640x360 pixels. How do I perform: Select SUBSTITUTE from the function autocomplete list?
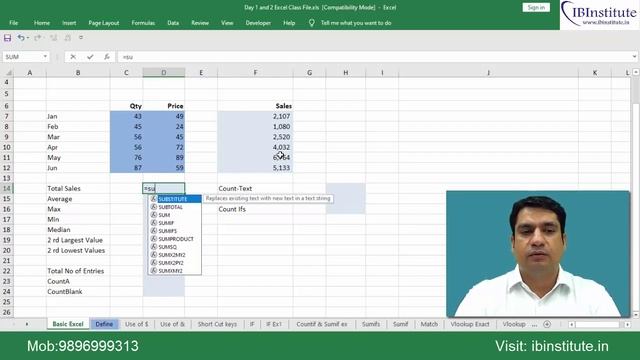[175, 199]
